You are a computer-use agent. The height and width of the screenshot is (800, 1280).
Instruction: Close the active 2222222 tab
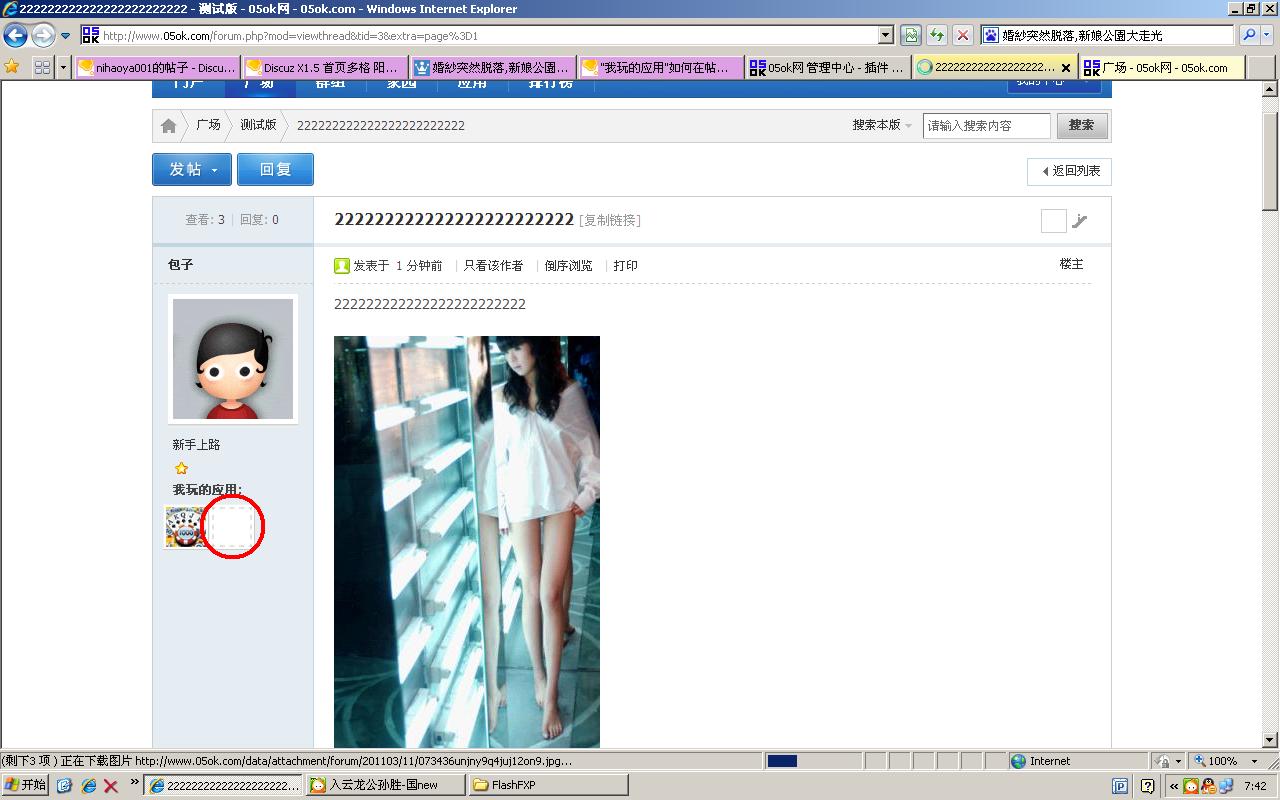[x=1066, y=68]
